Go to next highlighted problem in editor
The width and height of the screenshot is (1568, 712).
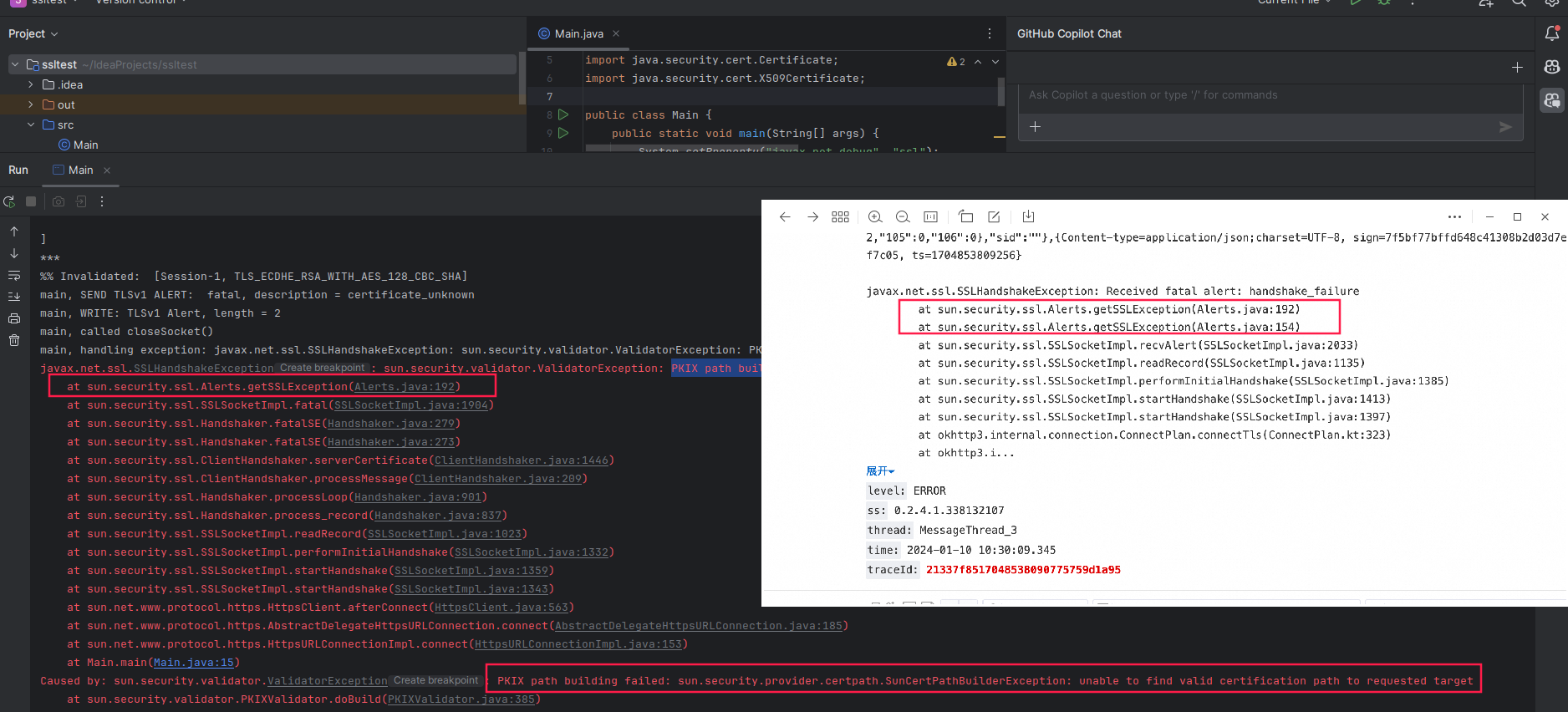pyautogui.click(x=995, y=62)
